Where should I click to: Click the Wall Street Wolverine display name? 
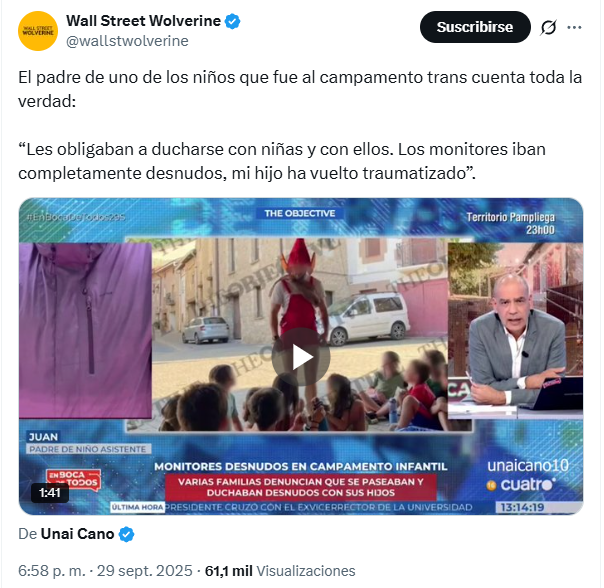pyautogui.click(x=143, y=21)
